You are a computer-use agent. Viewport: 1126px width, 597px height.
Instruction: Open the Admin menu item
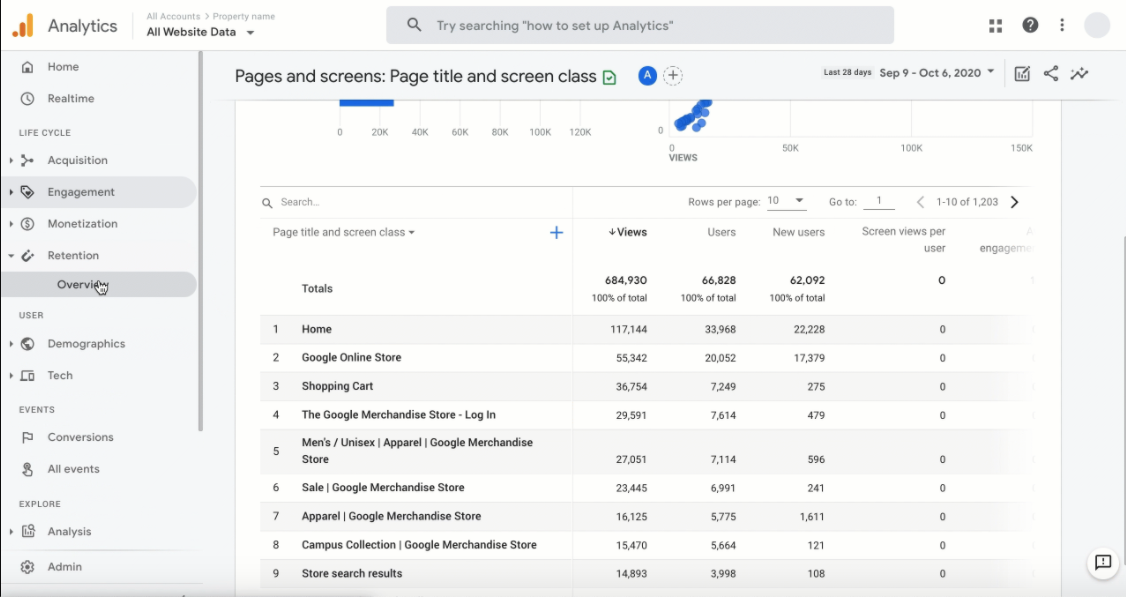tap(65, 567)
